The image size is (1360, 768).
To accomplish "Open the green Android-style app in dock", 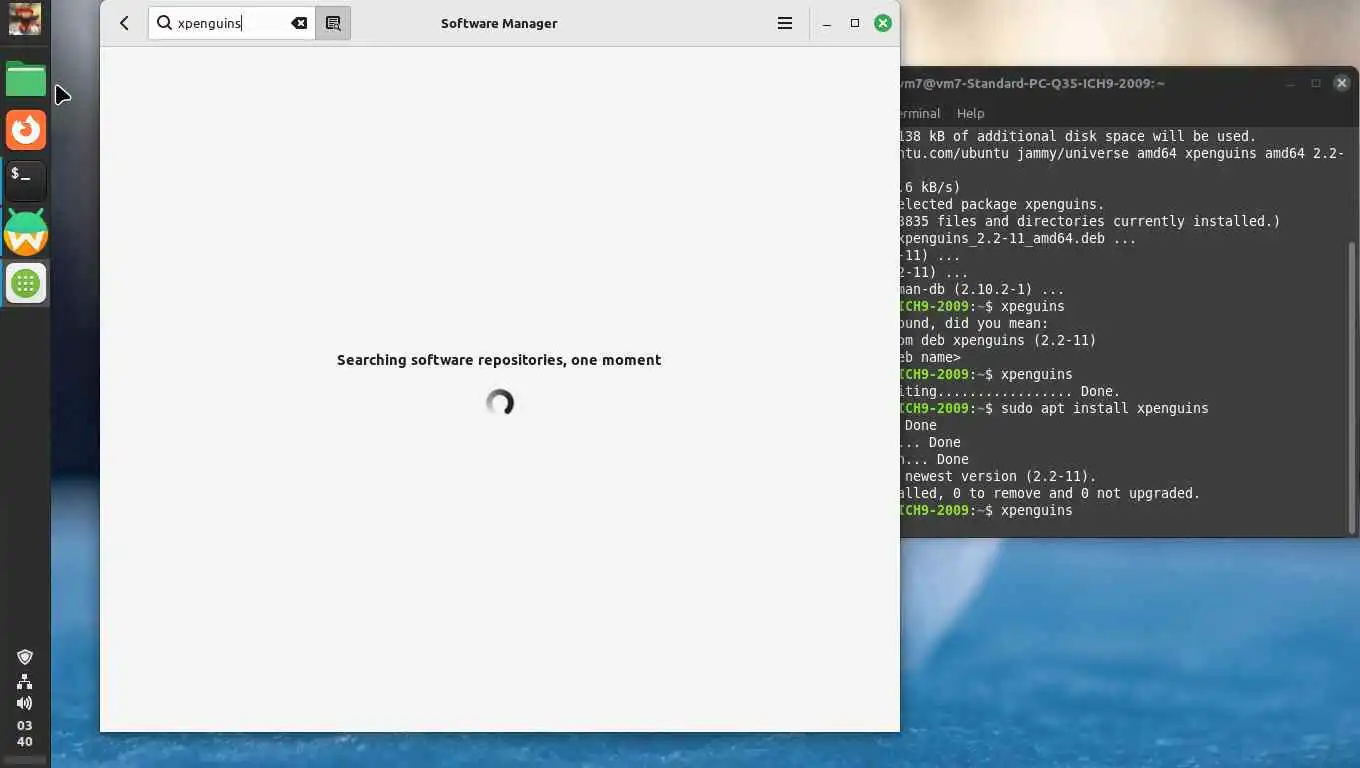I will (26, 232).
